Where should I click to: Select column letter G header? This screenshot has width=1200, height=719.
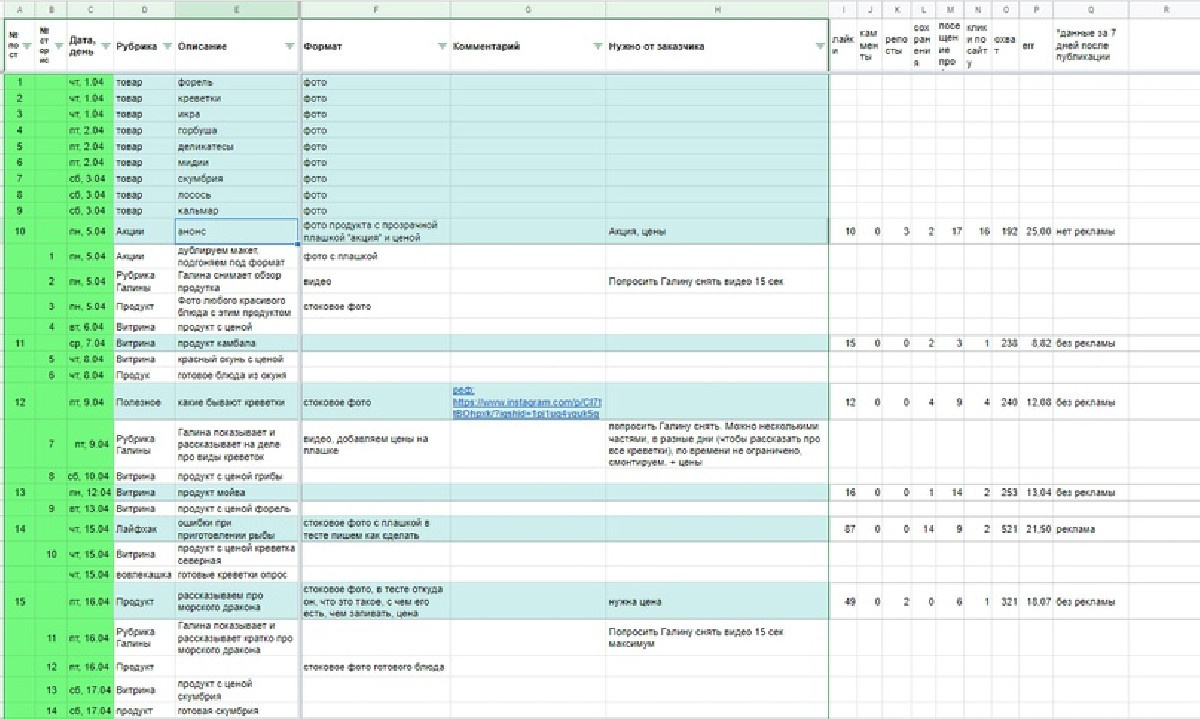point(528,9)
